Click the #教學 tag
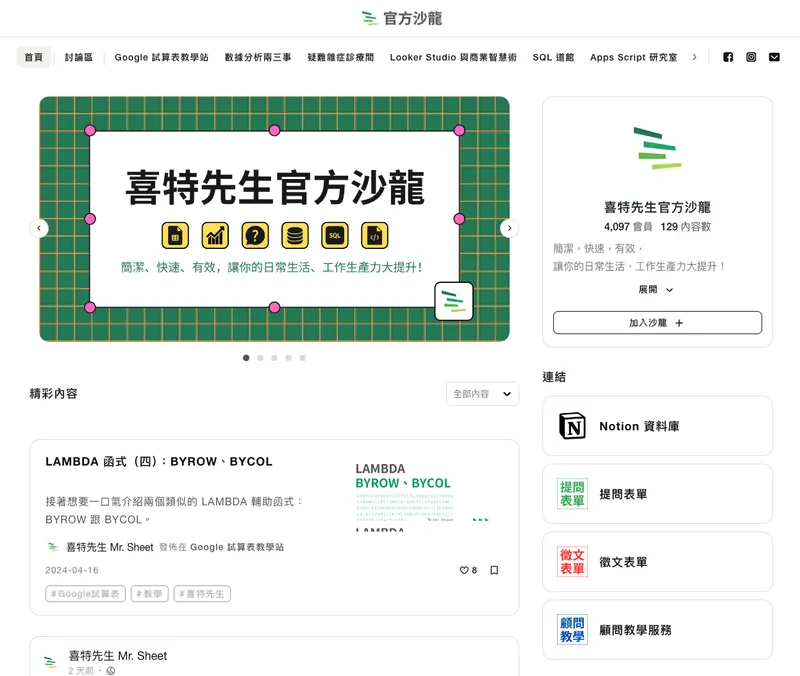 [149, 594]
